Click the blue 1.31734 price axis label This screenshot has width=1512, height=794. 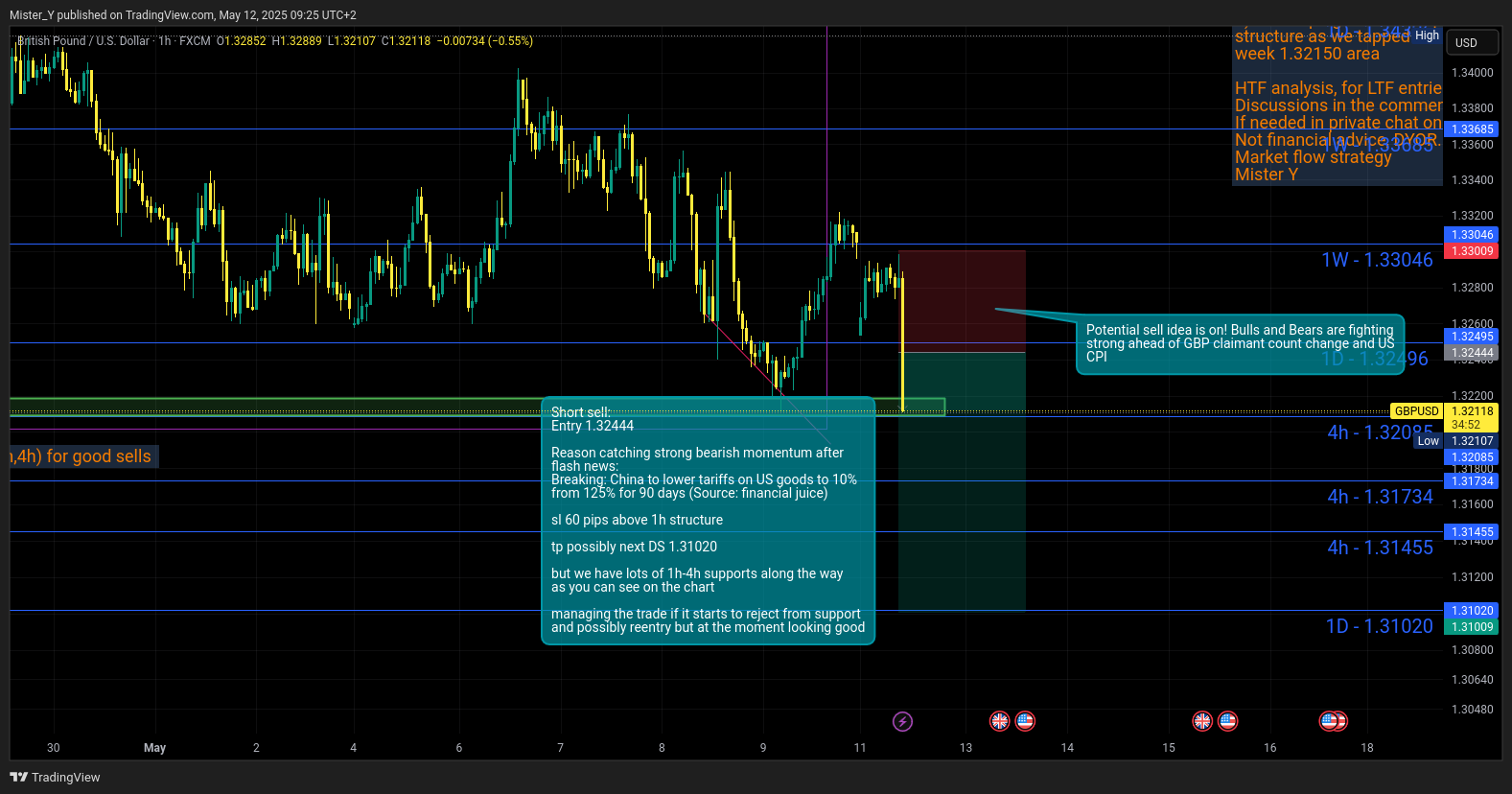point(1472,481)
